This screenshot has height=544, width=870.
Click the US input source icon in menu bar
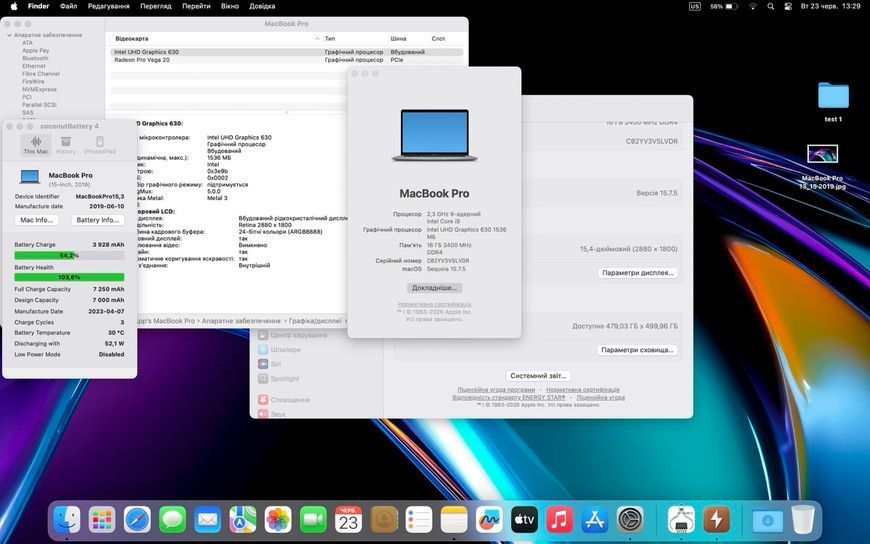click(x=695, y=7)
